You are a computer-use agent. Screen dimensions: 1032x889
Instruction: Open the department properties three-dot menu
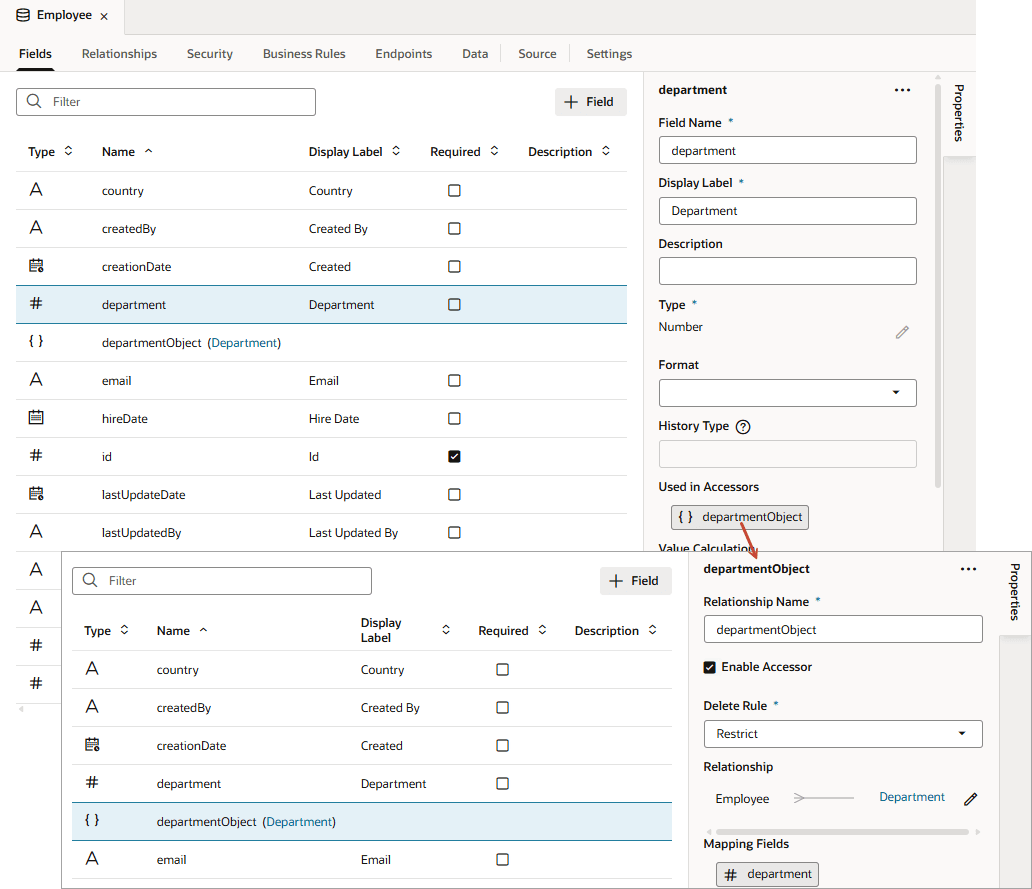point(902,90)
